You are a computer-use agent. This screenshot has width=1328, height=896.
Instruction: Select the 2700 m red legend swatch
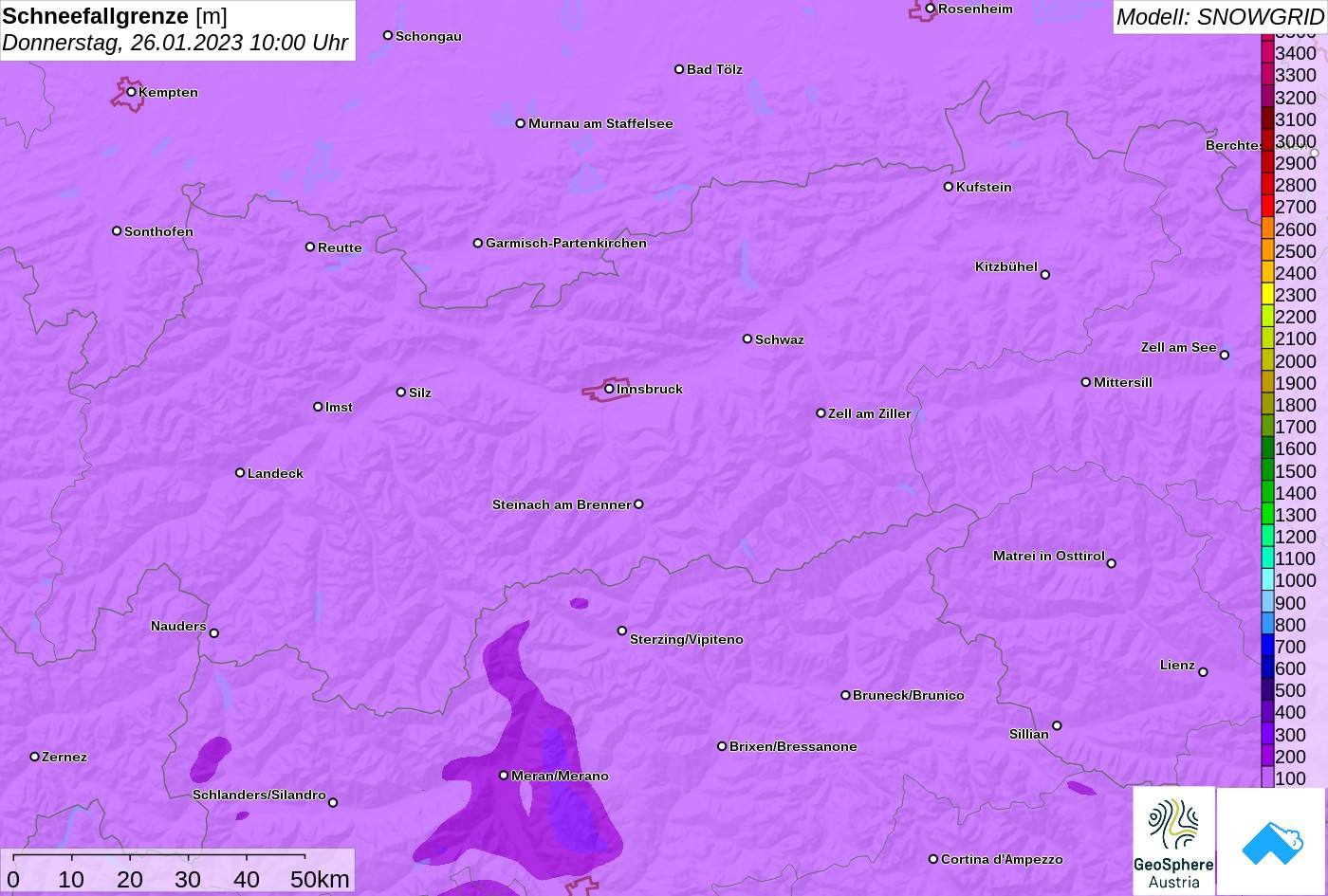click(x=1267, y=207)
